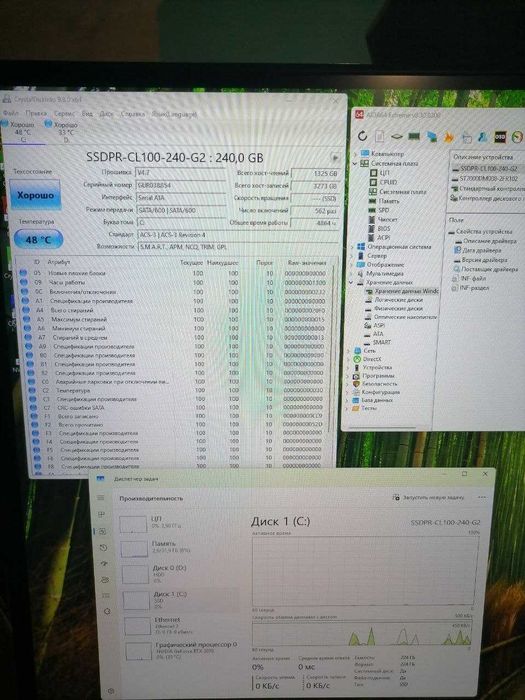Open Сервис menu in CrystalDiskInfo
525x700 pixels.
point(65,113)
